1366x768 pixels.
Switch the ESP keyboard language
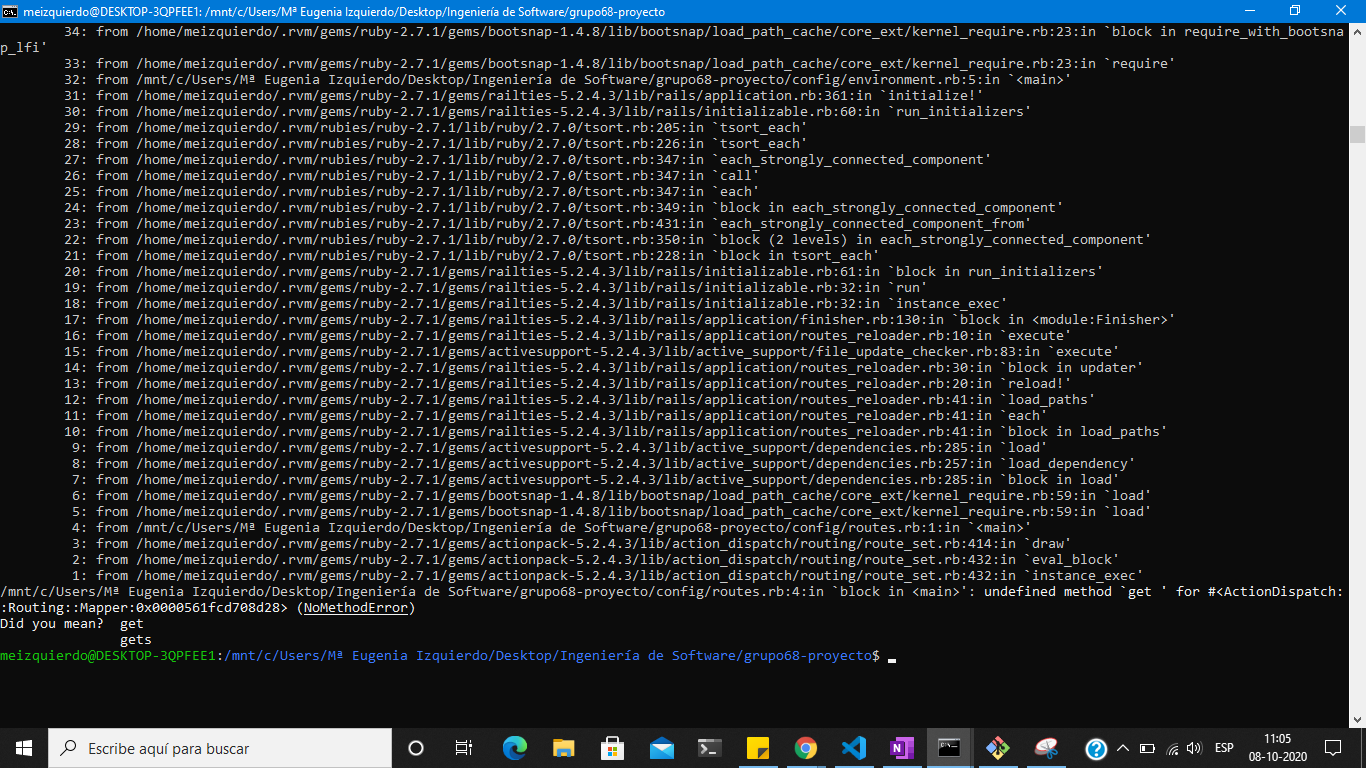[1224, 748]
